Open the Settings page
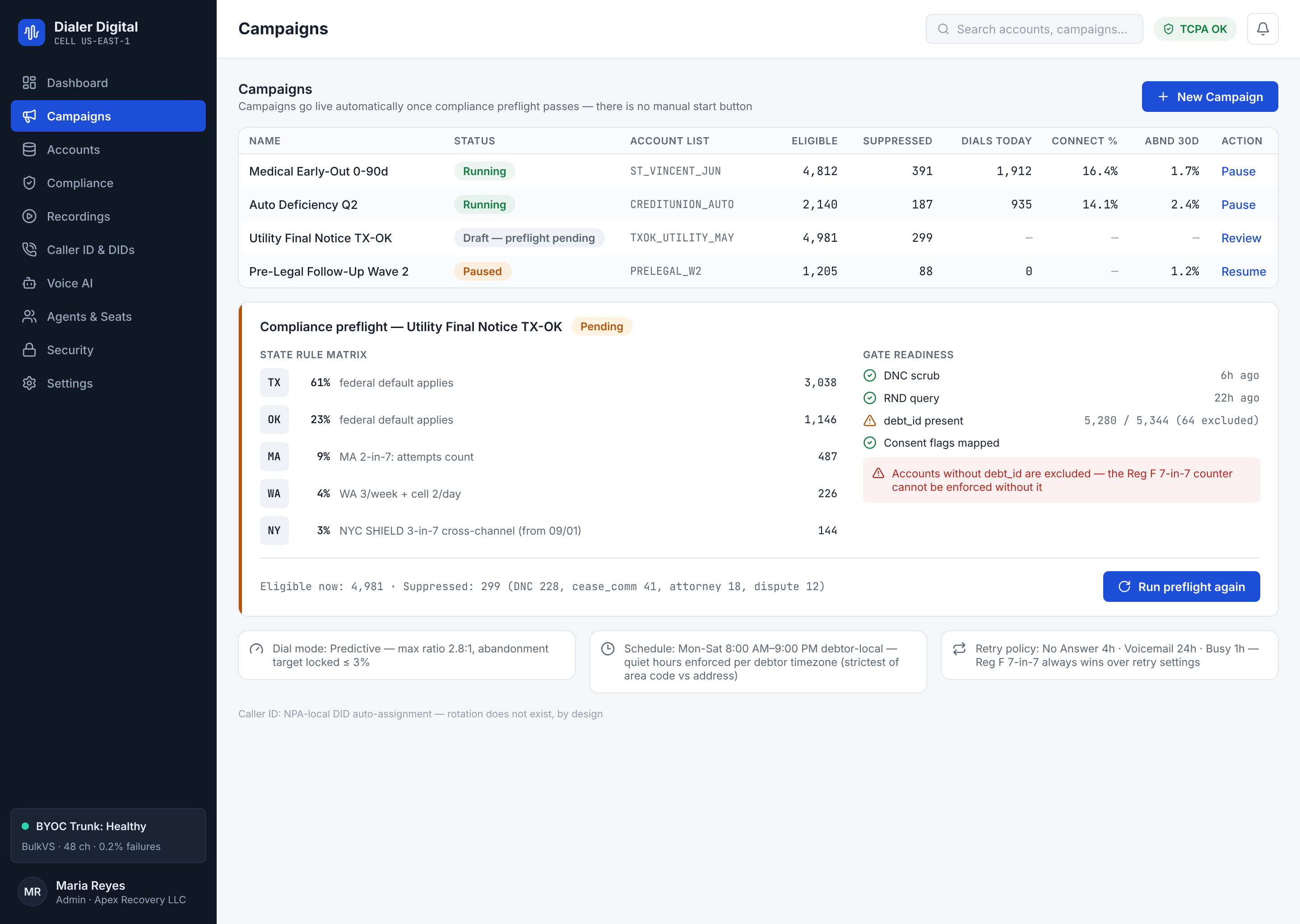 pos(108,383)
